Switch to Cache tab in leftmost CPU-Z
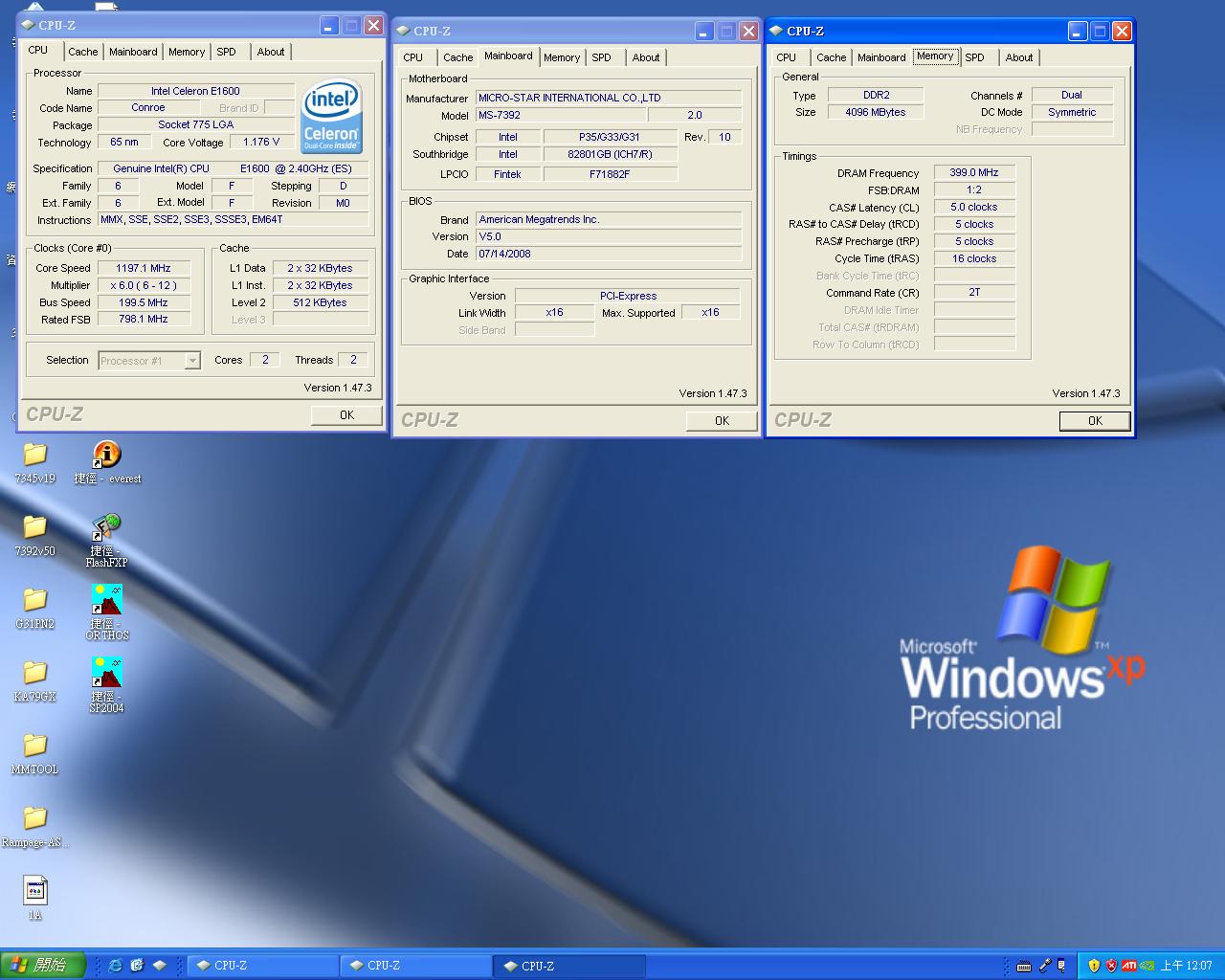Viewport: 1225px width, 980px height. [x=82, y=52]
